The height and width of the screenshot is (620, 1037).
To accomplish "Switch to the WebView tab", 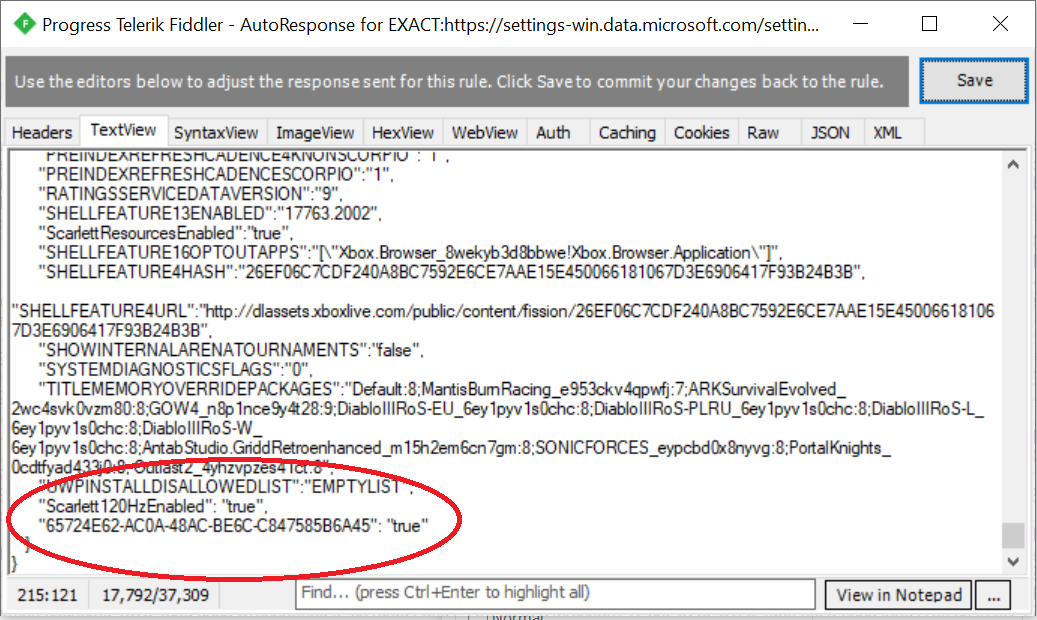I will click(x=485, y=132).
